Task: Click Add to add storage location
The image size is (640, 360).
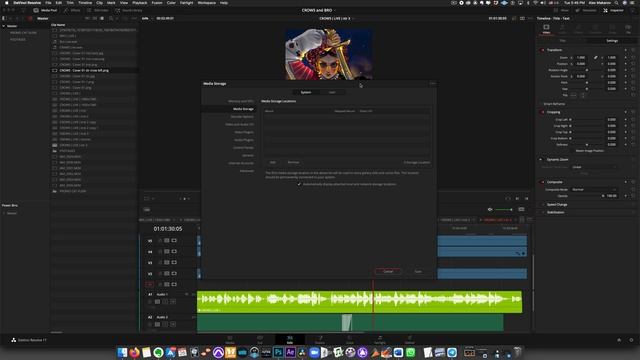Action: tap(273, 162)
